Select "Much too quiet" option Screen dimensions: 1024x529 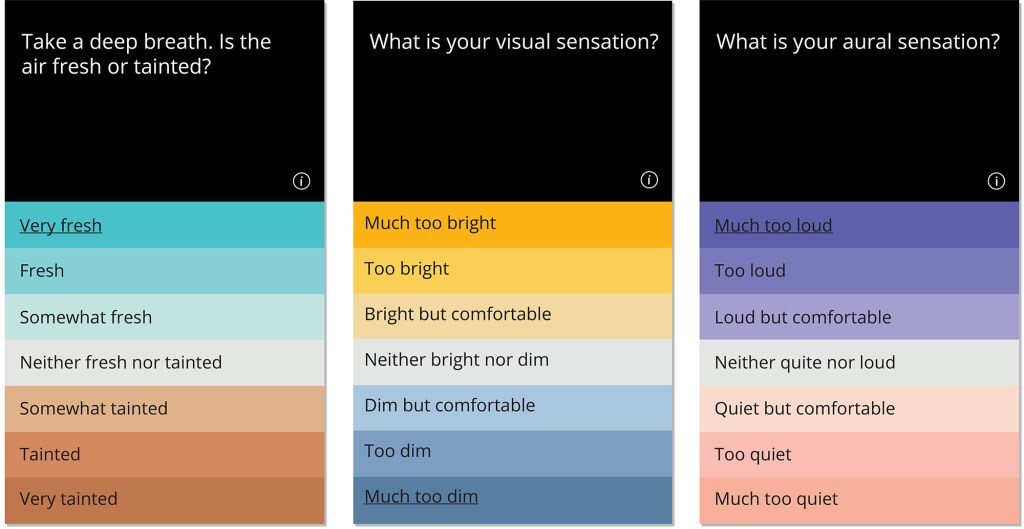coord(777,499)
